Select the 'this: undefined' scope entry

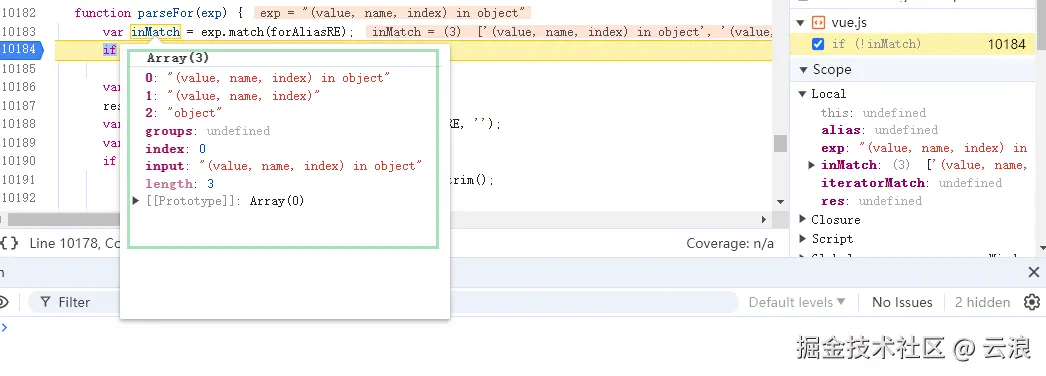pos(873,113)
